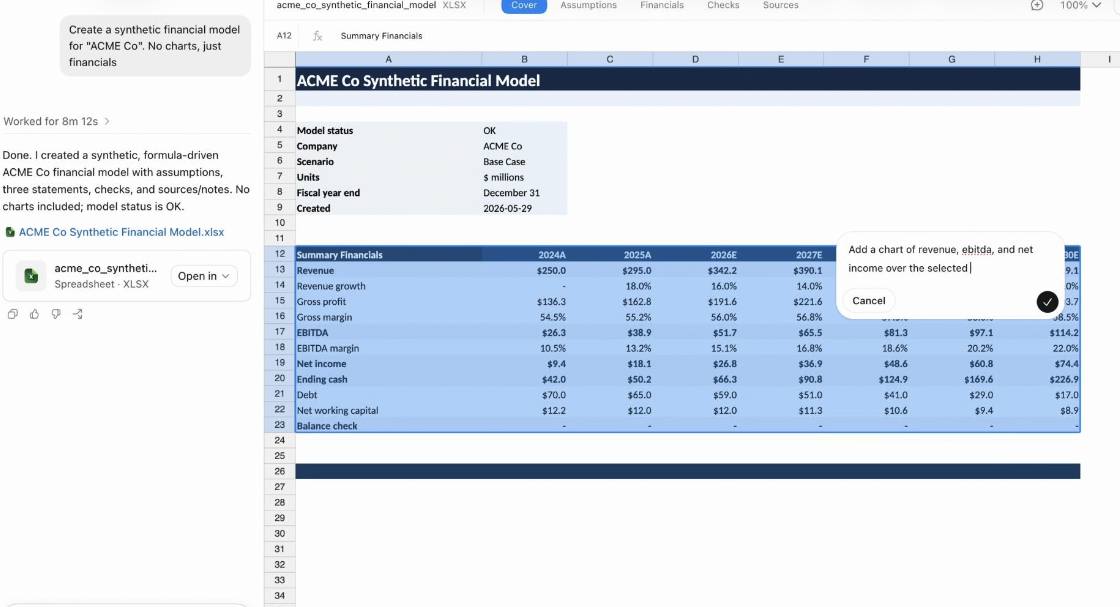Click the user prompt message bubble
1120x607 pixels.
155,46
